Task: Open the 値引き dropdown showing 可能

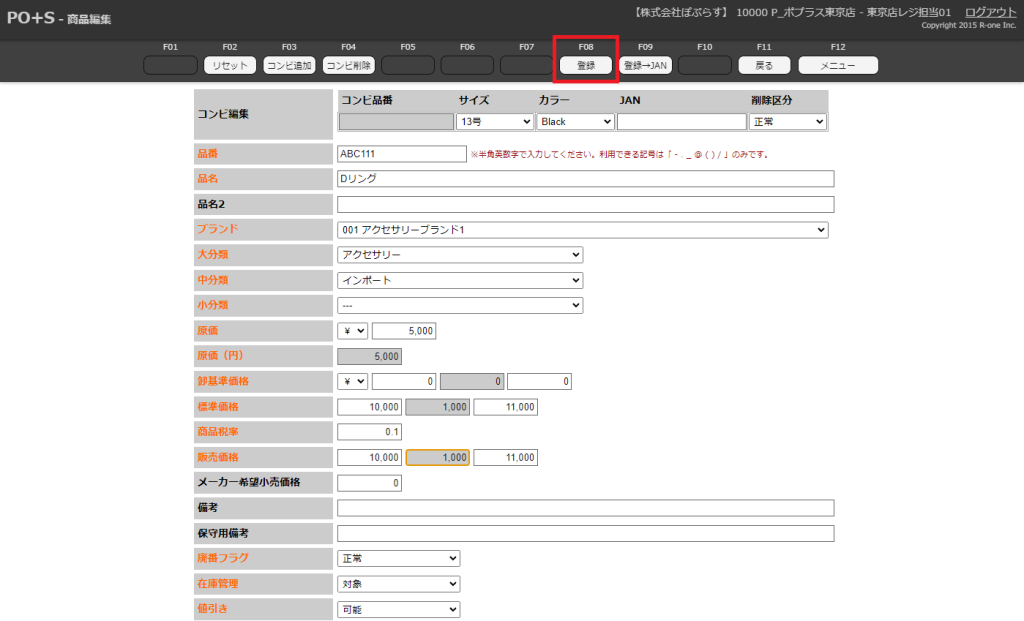Action: click(398, 609)
